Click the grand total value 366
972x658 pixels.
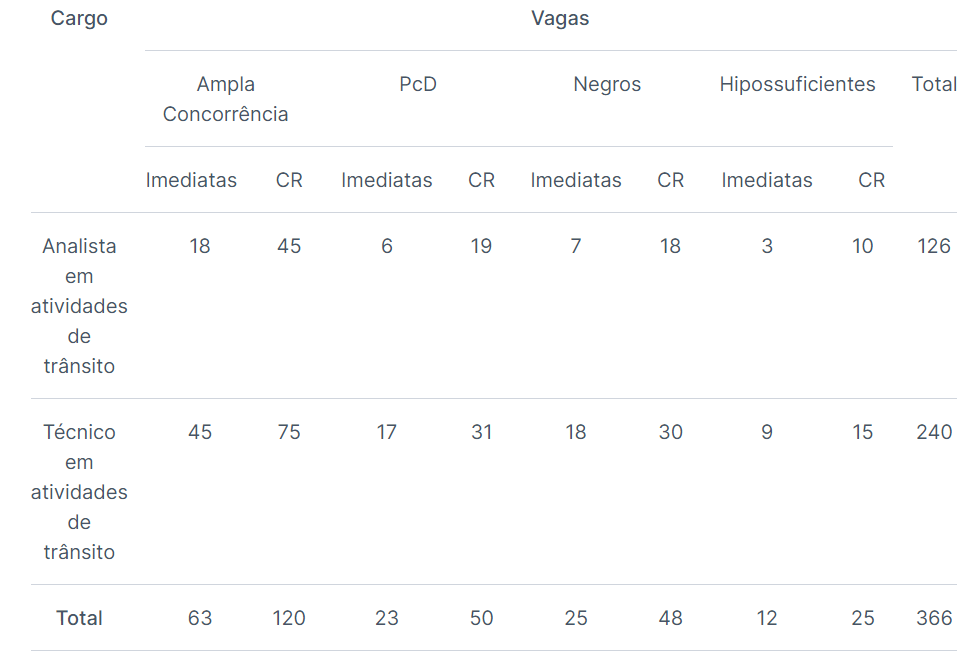pos(934,618)
